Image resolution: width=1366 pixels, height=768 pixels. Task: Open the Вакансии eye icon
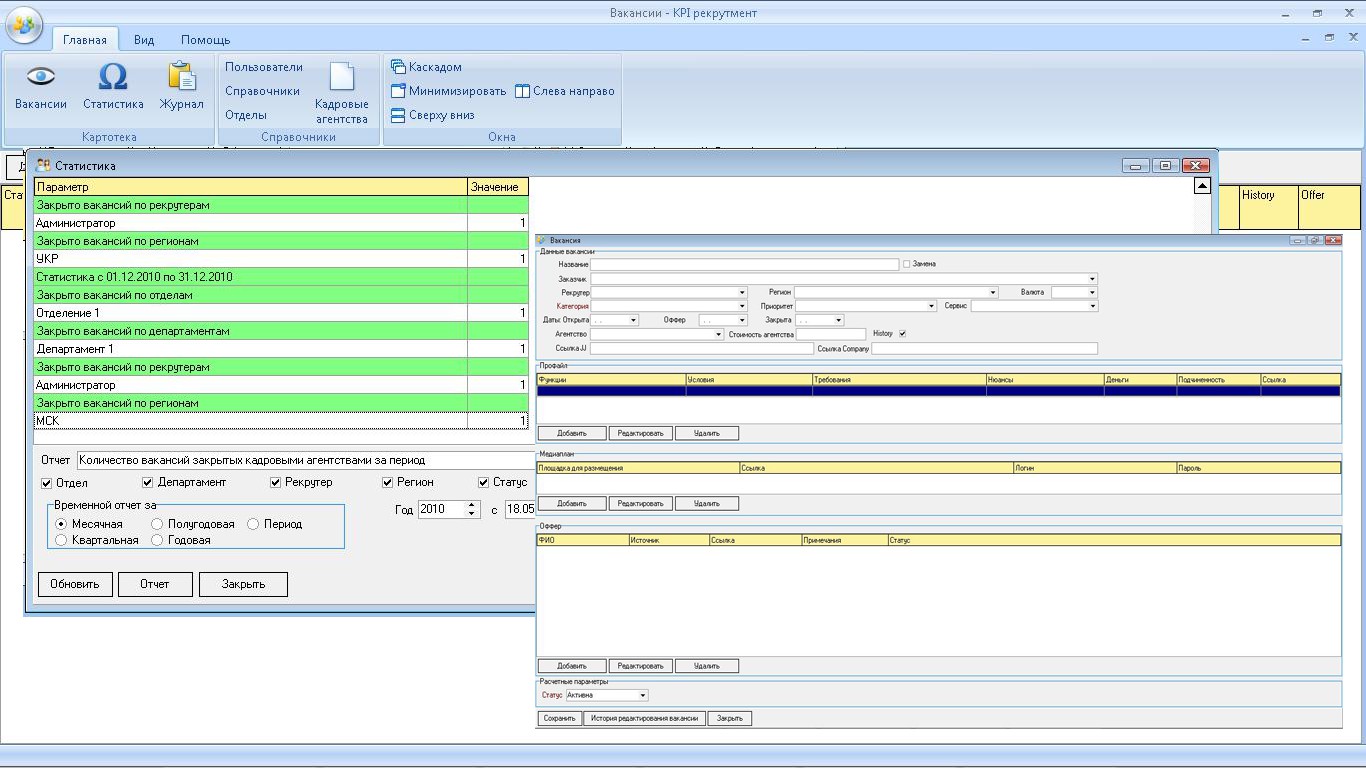click(40, 77)
